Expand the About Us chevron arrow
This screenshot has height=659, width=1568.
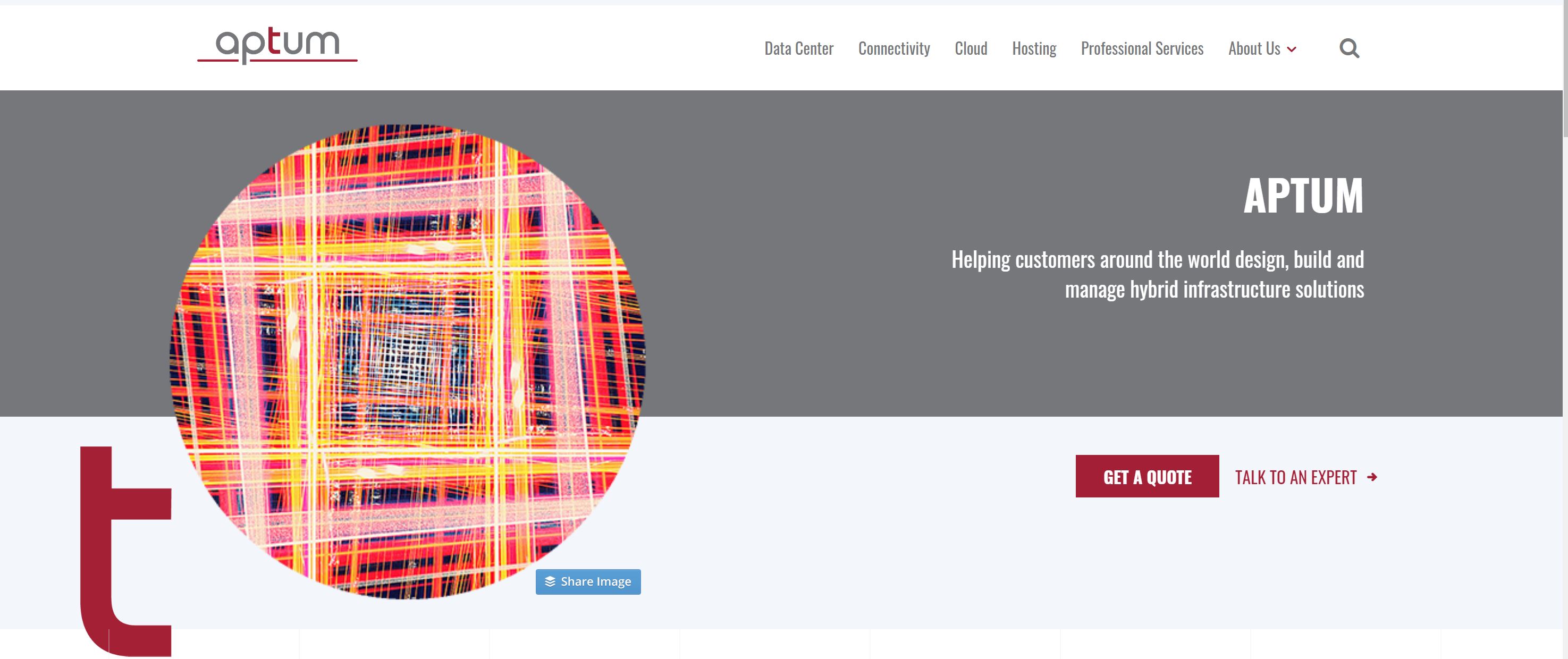click(x=1292, y=50)
